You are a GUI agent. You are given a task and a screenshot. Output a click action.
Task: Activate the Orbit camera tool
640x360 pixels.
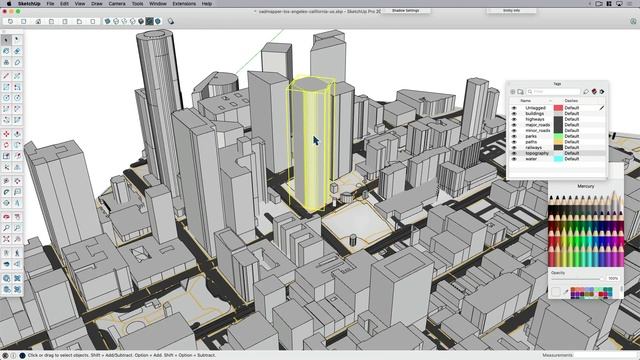pos(6,217)
